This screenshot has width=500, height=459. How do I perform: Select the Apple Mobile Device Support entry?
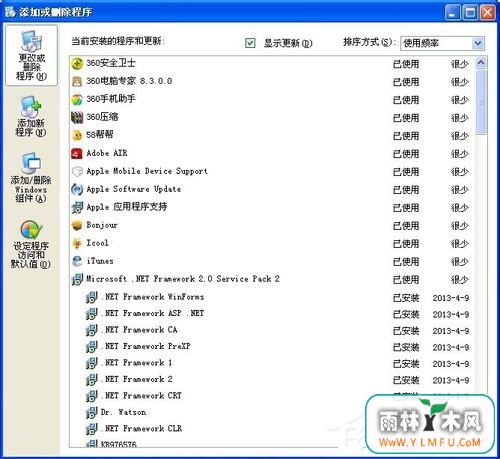point(271,171)
